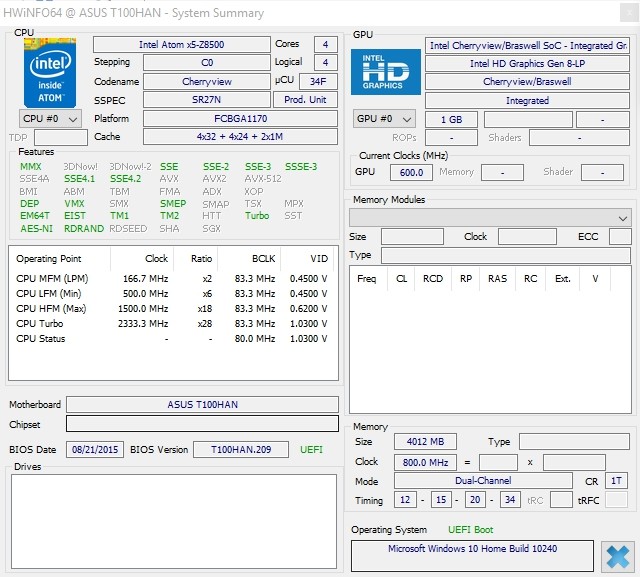Click the green UEFI label near BIOS Version
This screenshot has width=640, height=577.
(311, 450)
